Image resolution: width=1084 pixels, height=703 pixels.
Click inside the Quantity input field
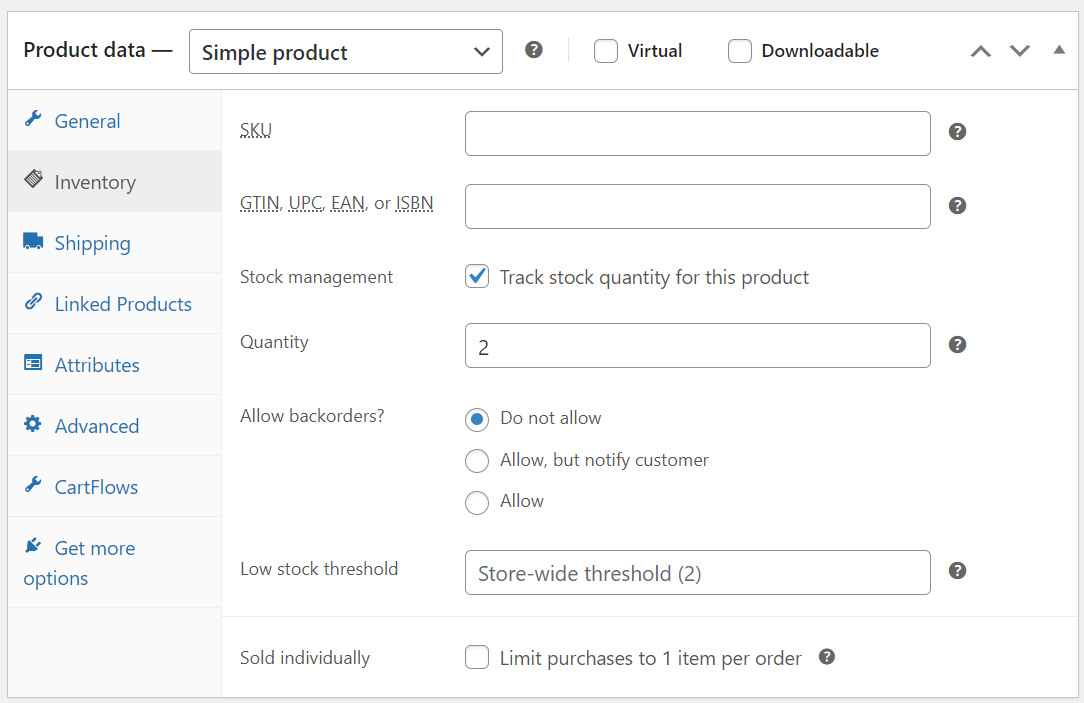tap(697, 344)
